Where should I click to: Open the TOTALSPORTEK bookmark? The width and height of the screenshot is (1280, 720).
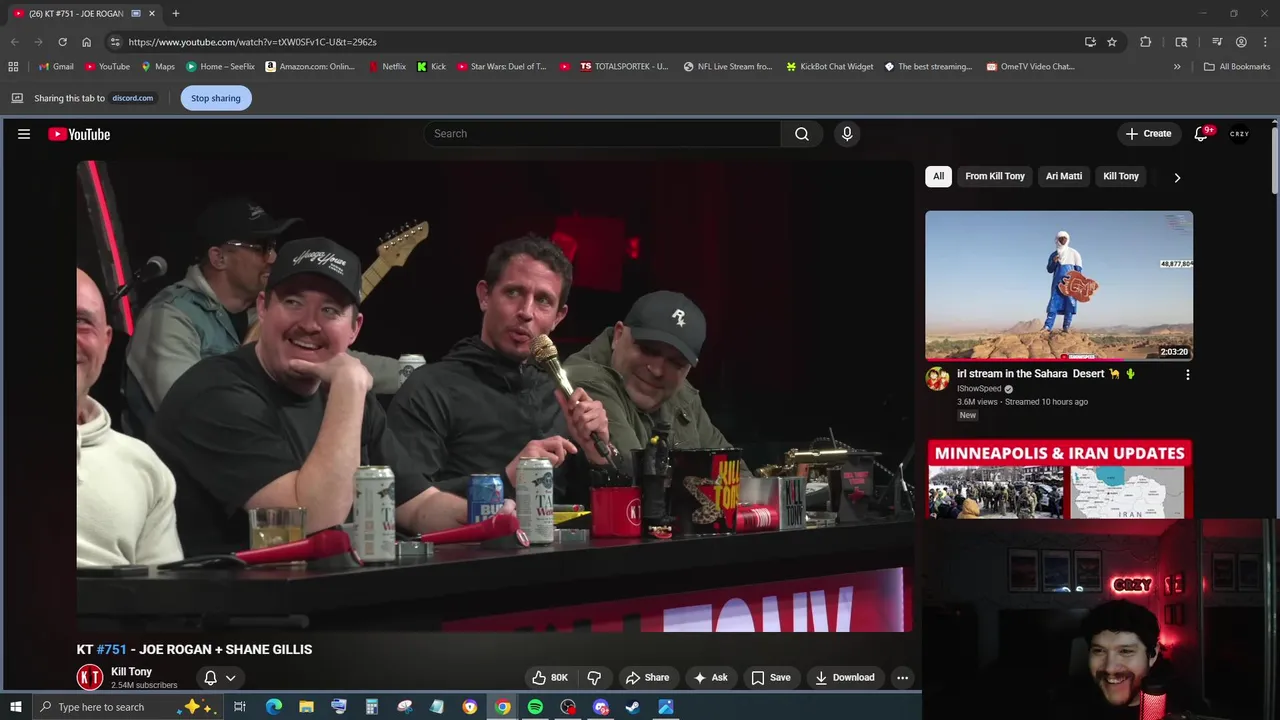(624, 67)
